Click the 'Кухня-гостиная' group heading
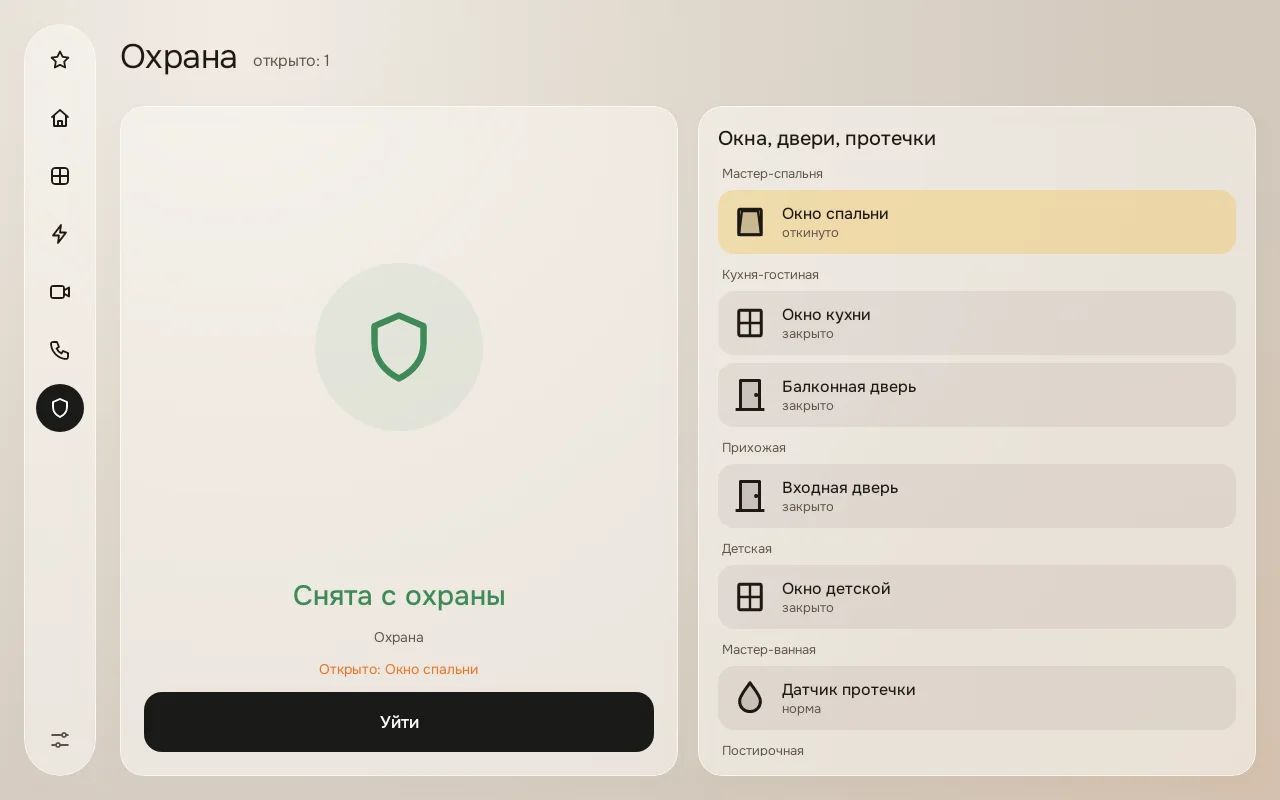The width and height of the screenshot is (1280, 800). pyautogui.click(x=770, y=275)
